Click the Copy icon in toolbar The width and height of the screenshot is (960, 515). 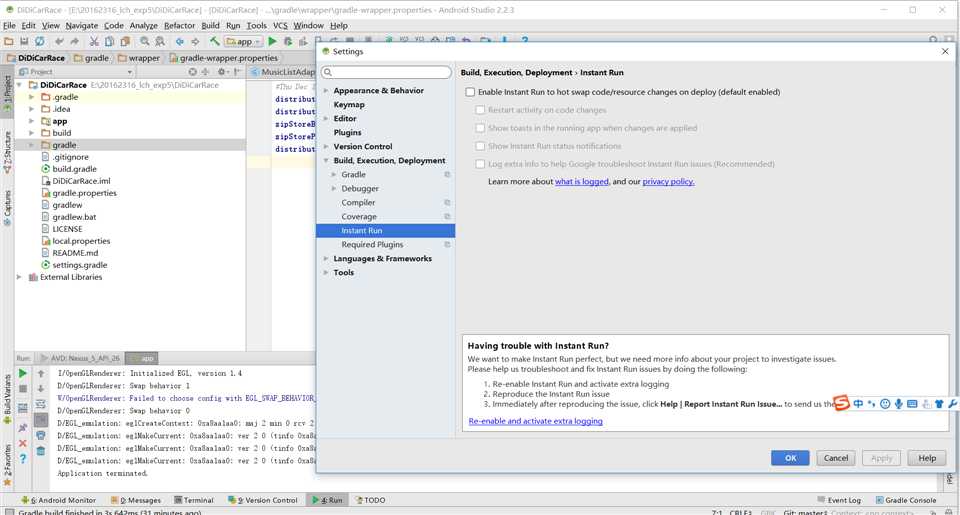point(109,42)
